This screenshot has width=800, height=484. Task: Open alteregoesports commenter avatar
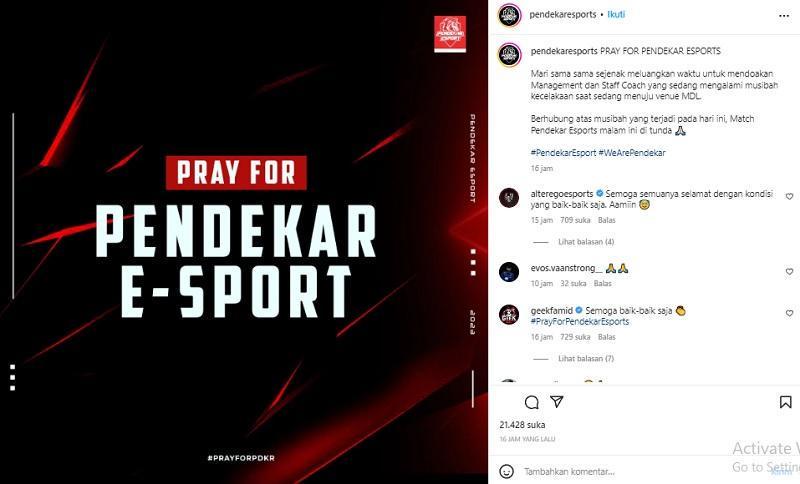coord(509,198)
